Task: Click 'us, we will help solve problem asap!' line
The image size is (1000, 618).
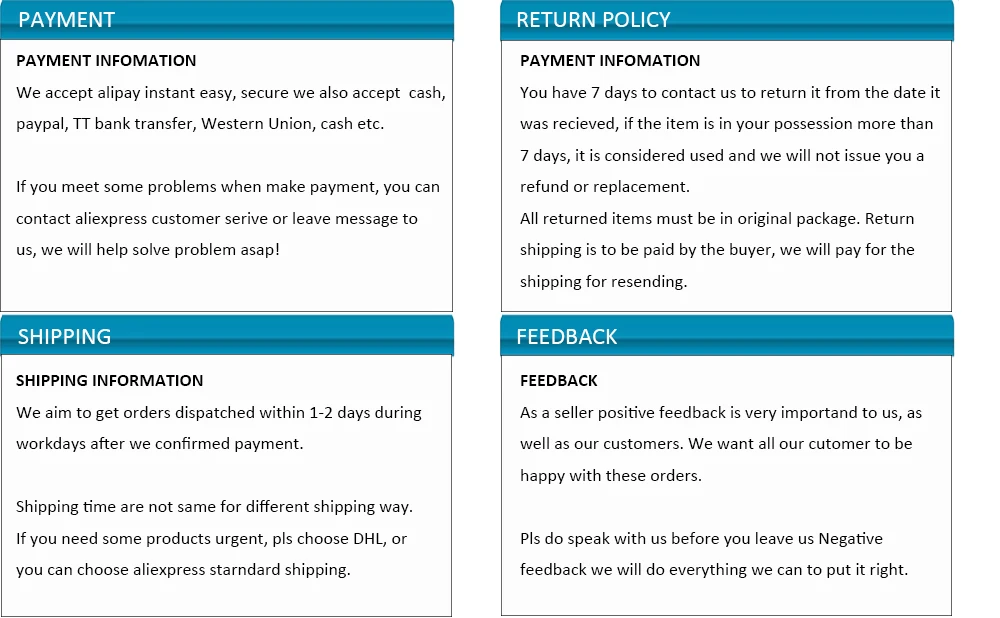Action: tap(148, 250)
